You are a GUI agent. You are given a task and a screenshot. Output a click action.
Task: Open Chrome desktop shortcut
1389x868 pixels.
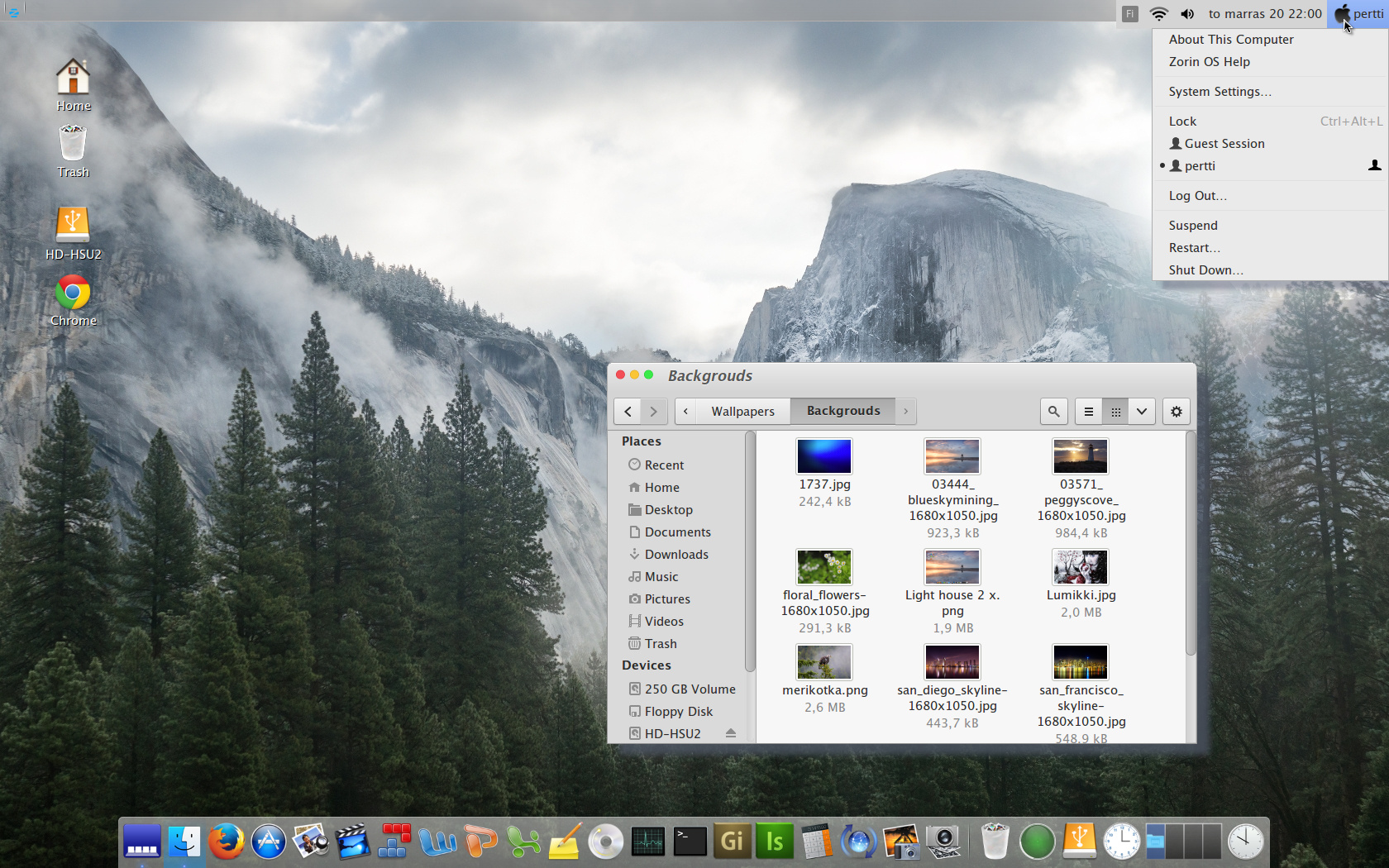[x=73, y=294]
